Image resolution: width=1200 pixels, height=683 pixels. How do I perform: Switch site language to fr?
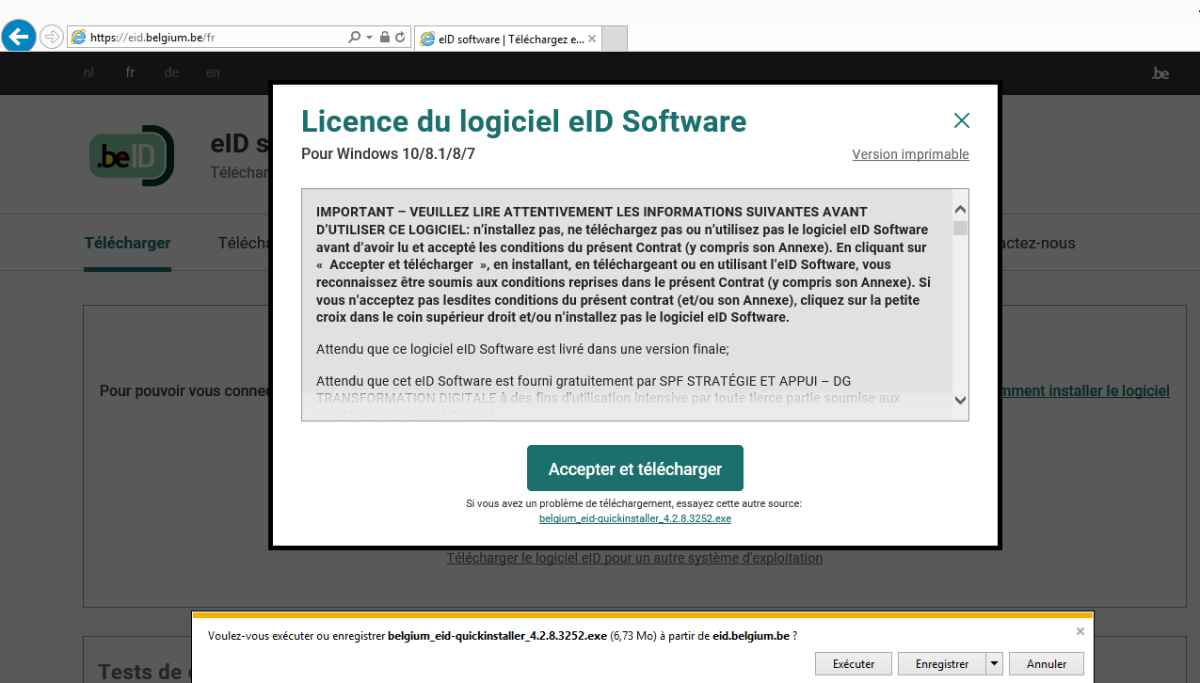pyautogui.click(x=130, y=73)
